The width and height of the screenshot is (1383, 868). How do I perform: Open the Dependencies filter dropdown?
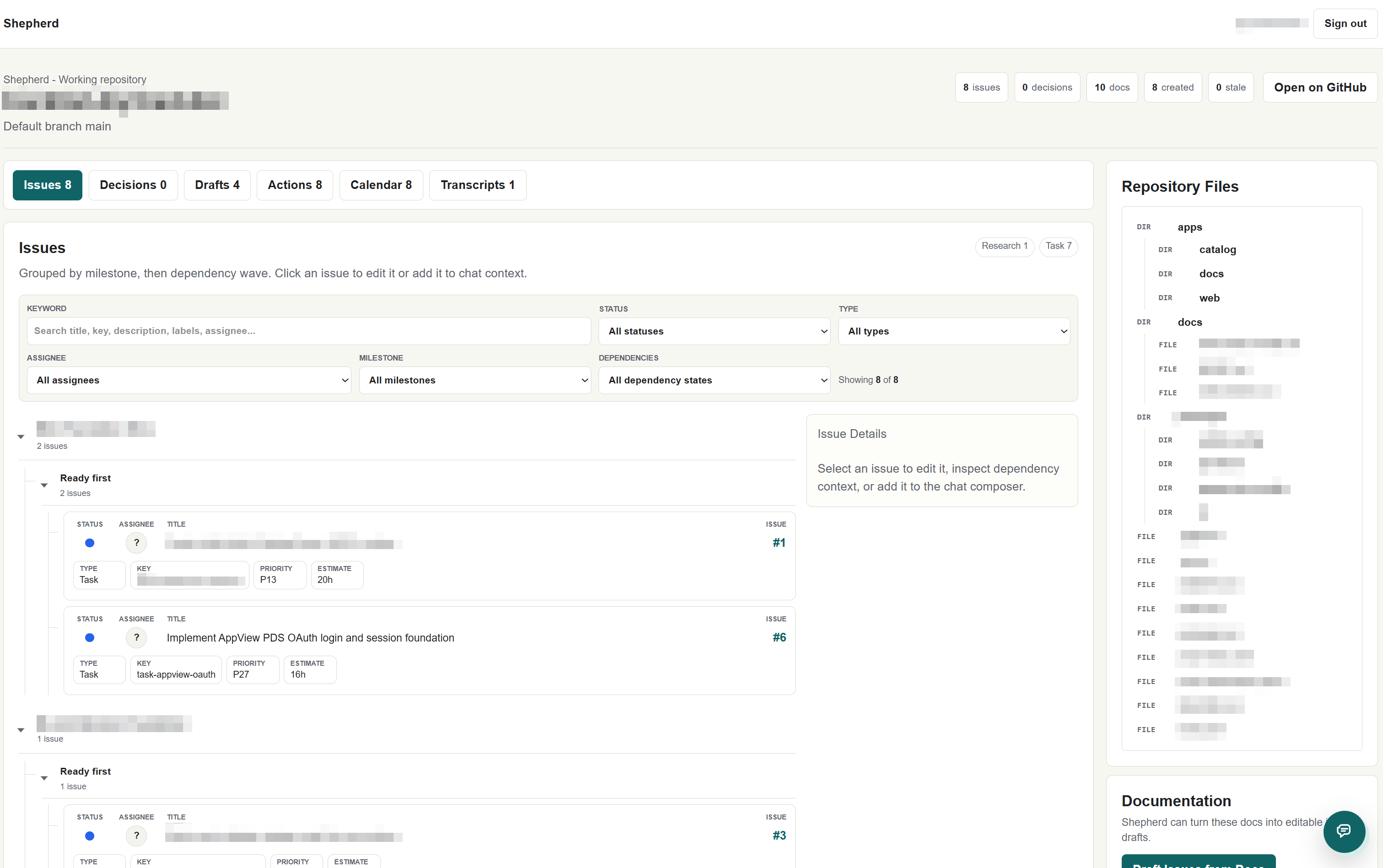(x=714, y=380)
